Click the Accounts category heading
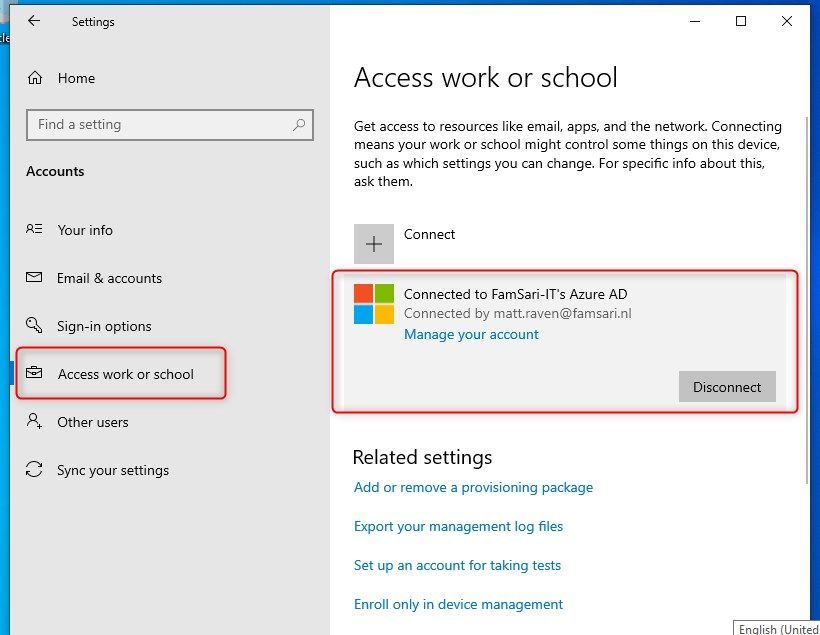Screen dimensions: 820x635 coord(55,171)
